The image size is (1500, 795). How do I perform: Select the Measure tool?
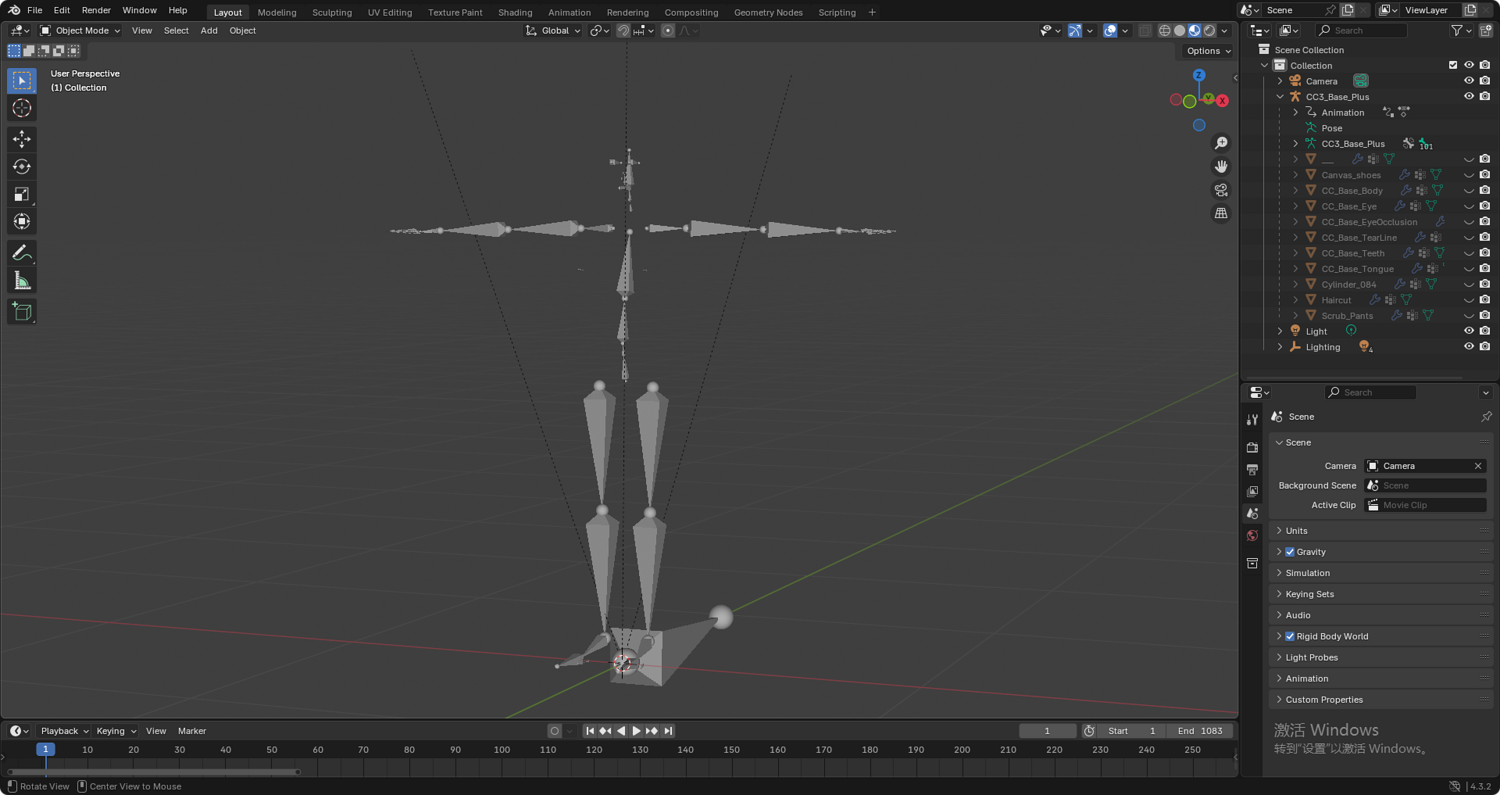click(22, 281)
